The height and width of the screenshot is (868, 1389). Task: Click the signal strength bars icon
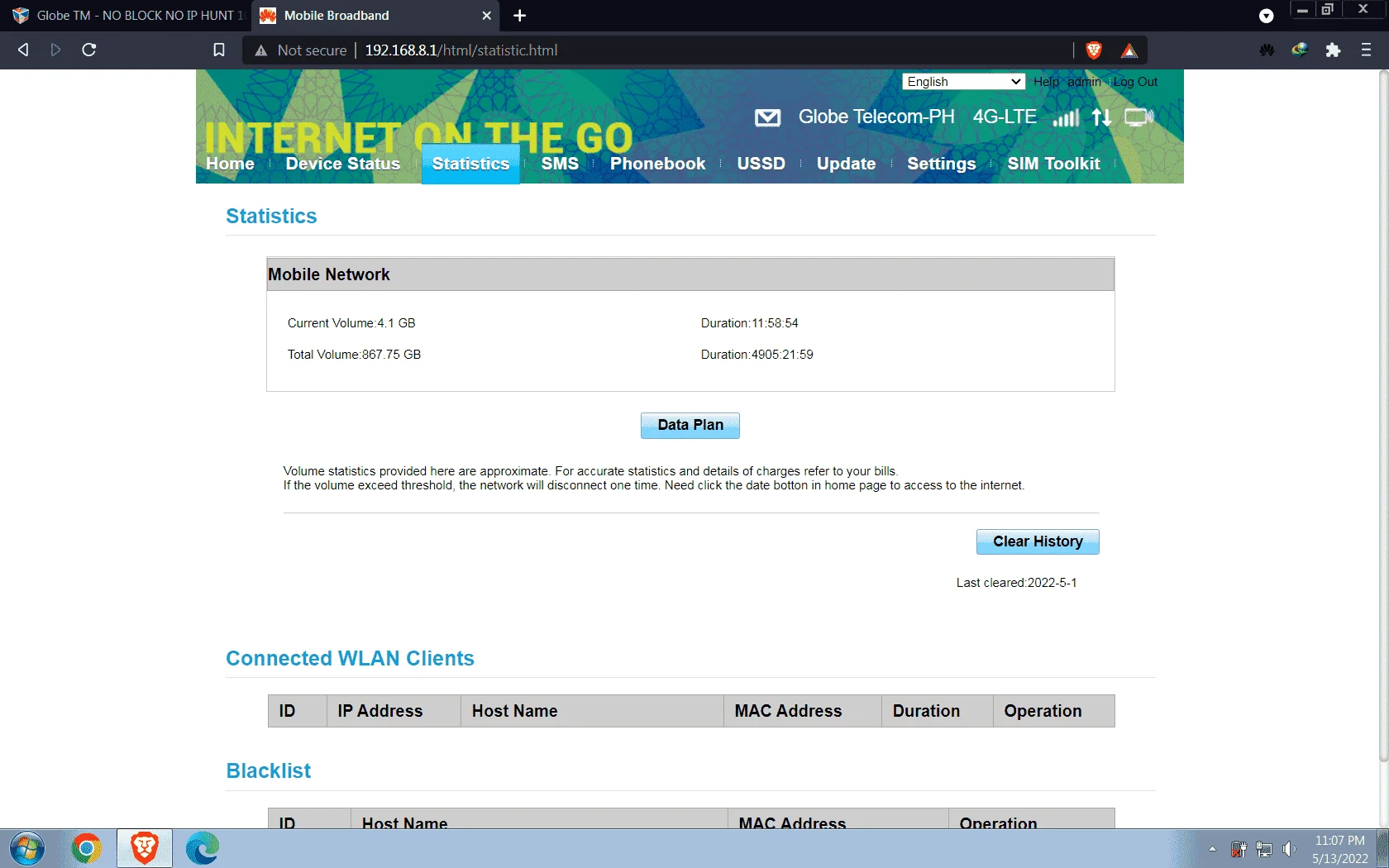[1066, 117]
